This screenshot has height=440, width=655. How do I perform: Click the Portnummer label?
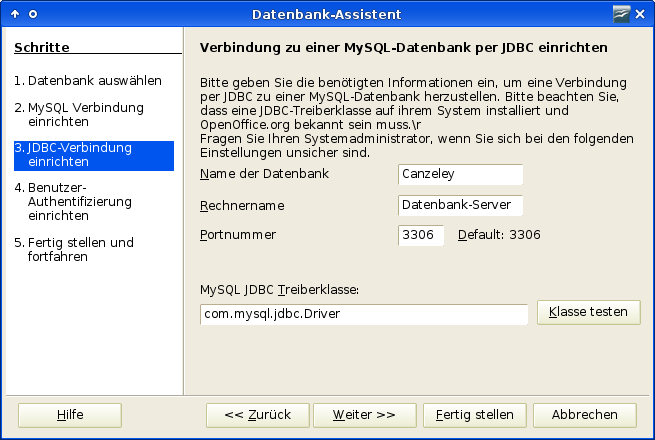[x=238, y=235]
